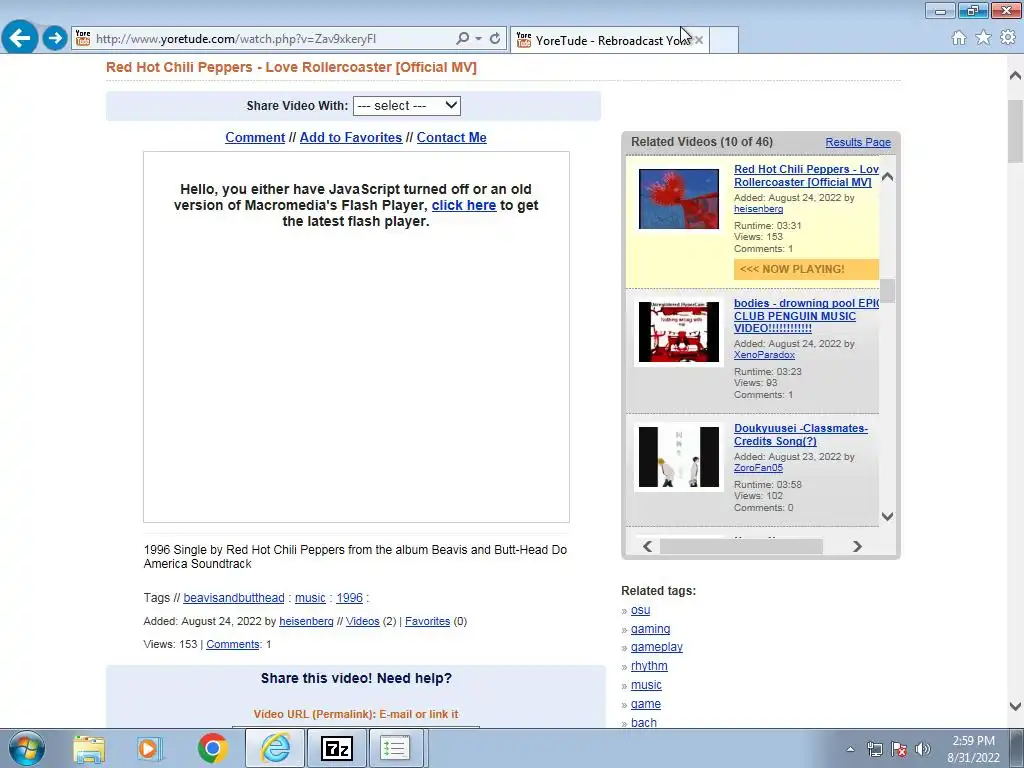
Task: Open related tag gameplay
Action: pos(657,647)
